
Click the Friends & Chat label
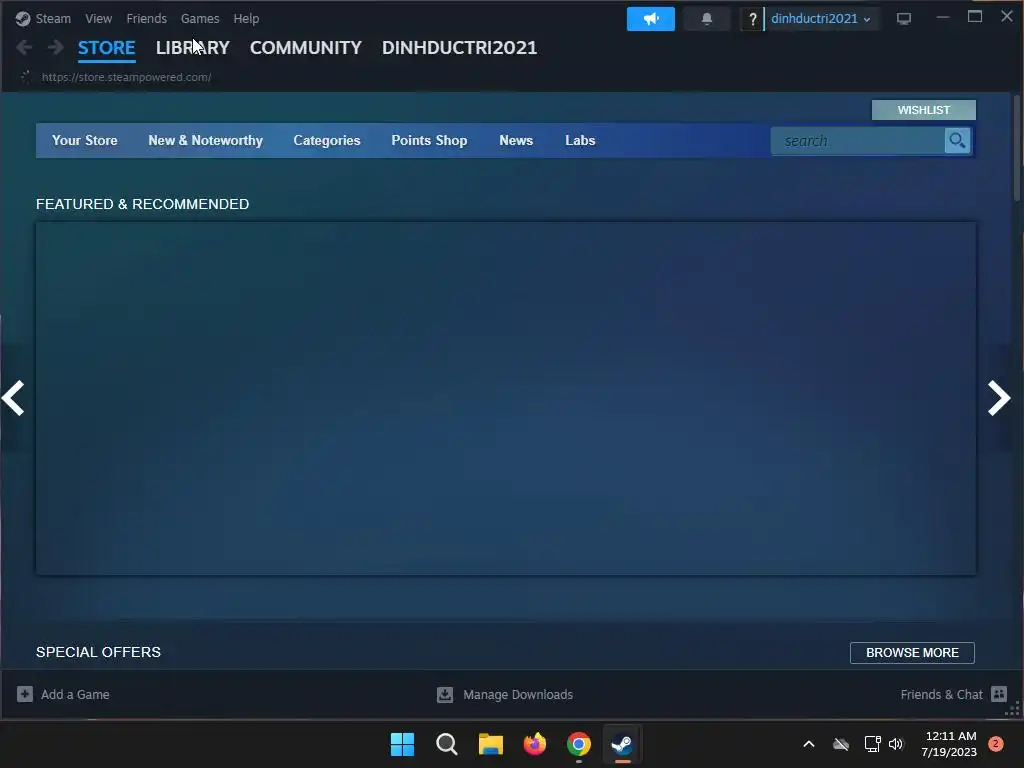pyautogui.click(x=941, y=694)
